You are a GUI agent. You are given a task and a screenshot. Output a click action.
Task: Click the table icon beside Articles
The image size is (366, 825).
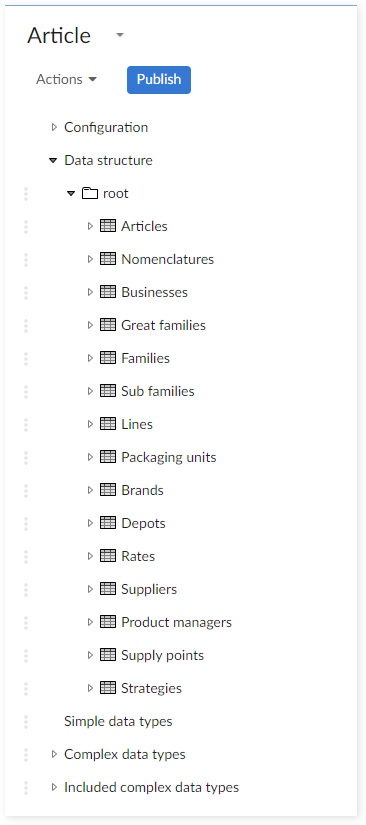point(108,226)
